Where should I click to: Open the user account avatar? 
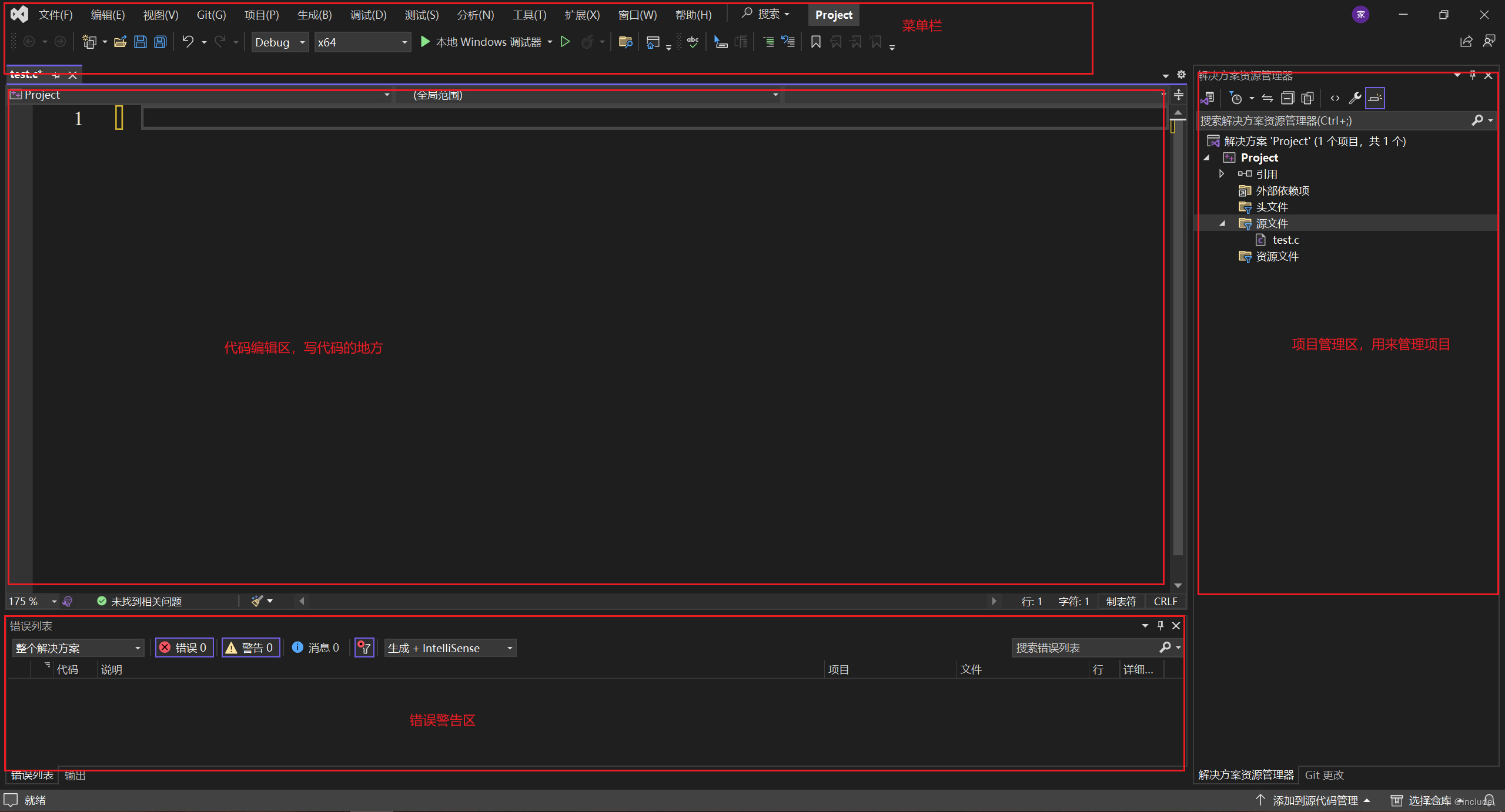[1360, 15]
